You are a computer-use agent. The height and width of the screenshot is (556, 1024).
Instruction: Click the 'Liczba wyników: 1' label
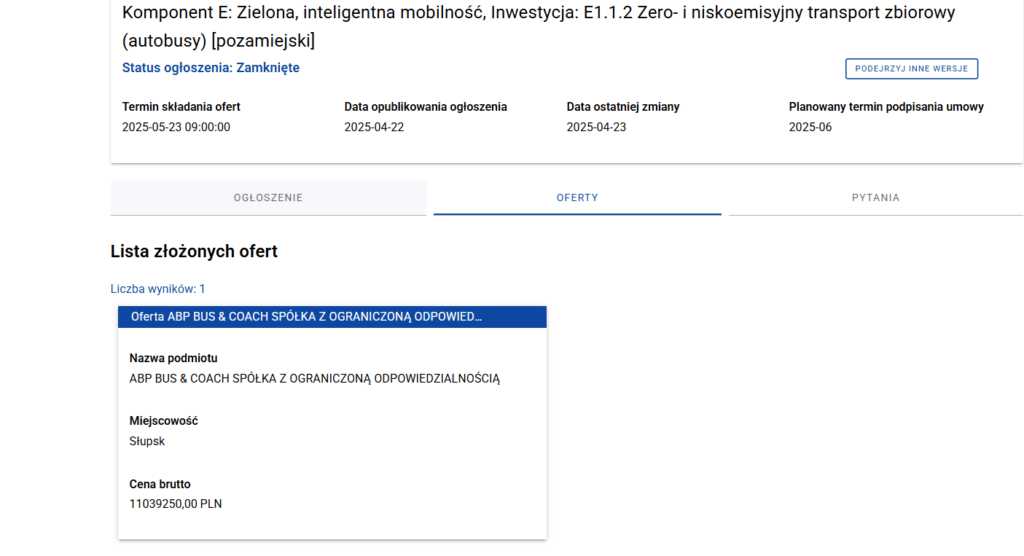157,289
